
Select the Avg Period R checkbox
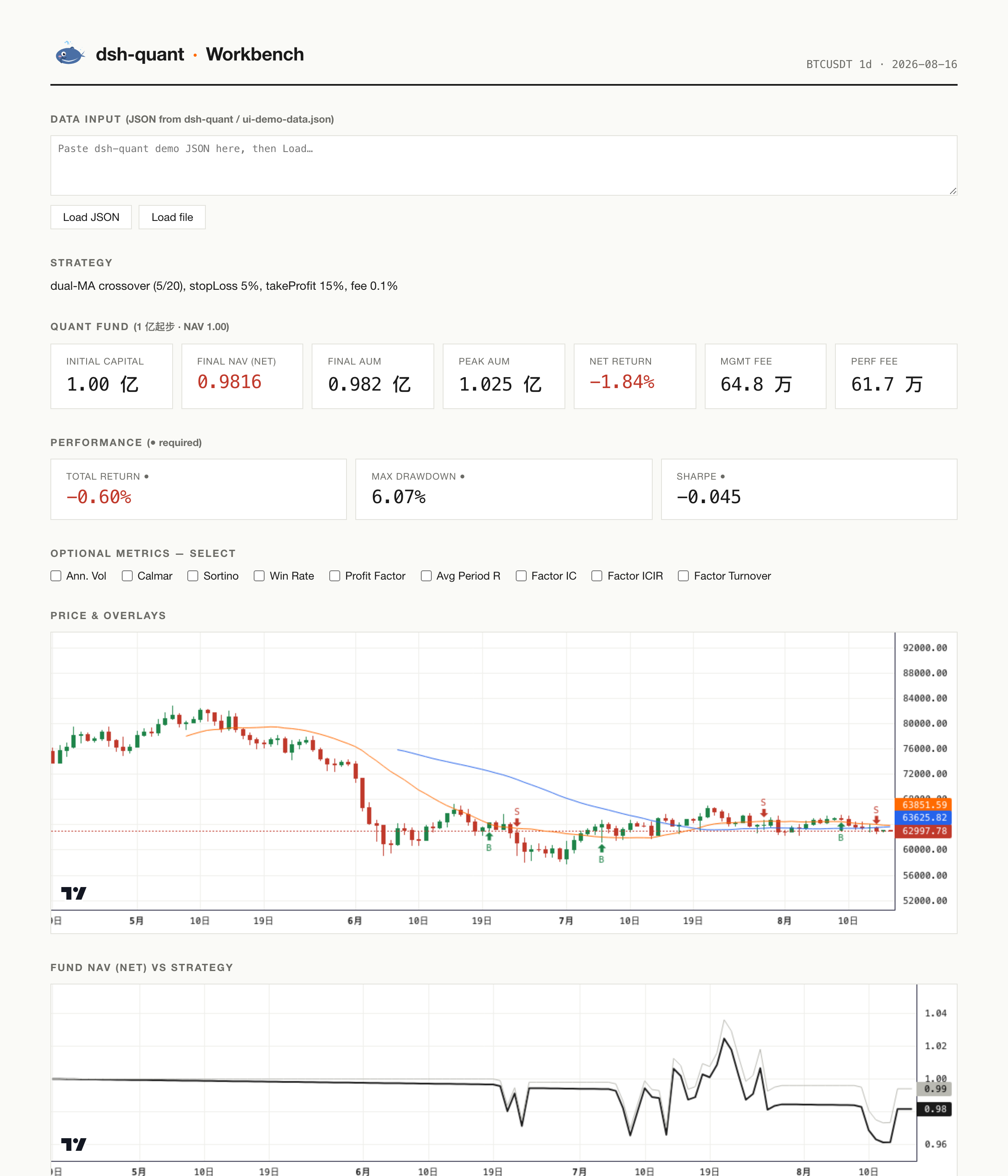426,576
